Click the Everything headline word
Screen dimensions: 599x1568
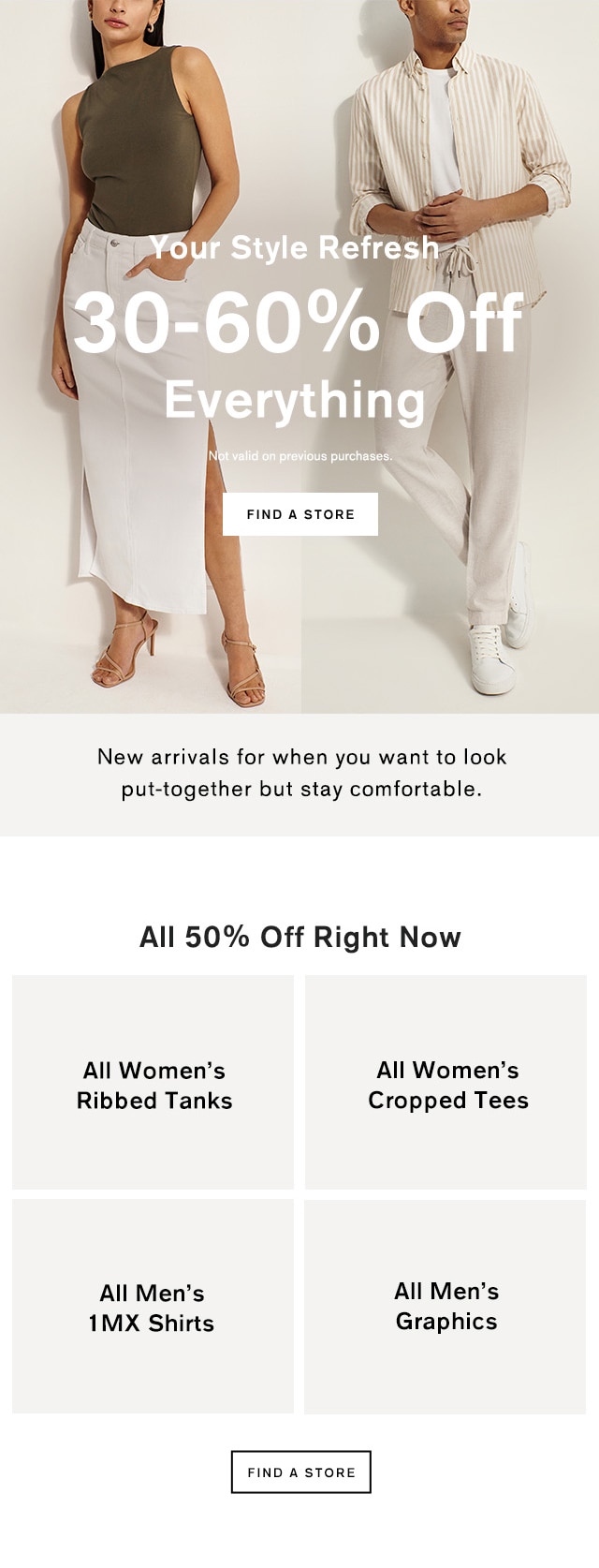(295, 400)
